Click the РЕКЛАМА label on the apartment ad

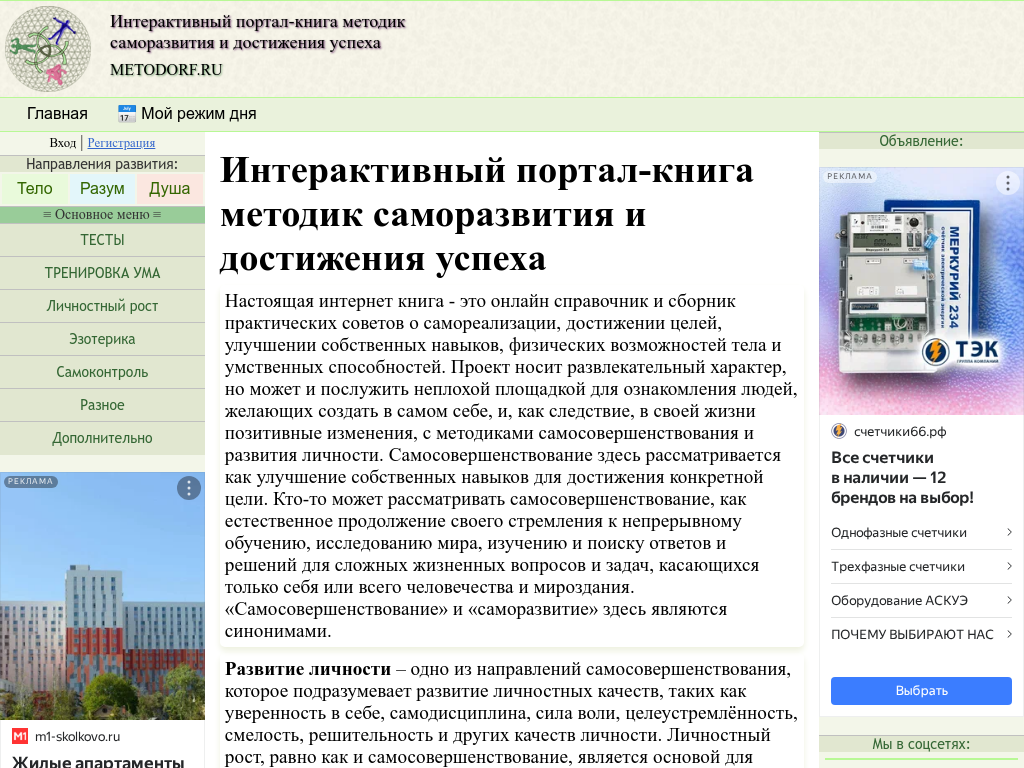coord(30,481)
